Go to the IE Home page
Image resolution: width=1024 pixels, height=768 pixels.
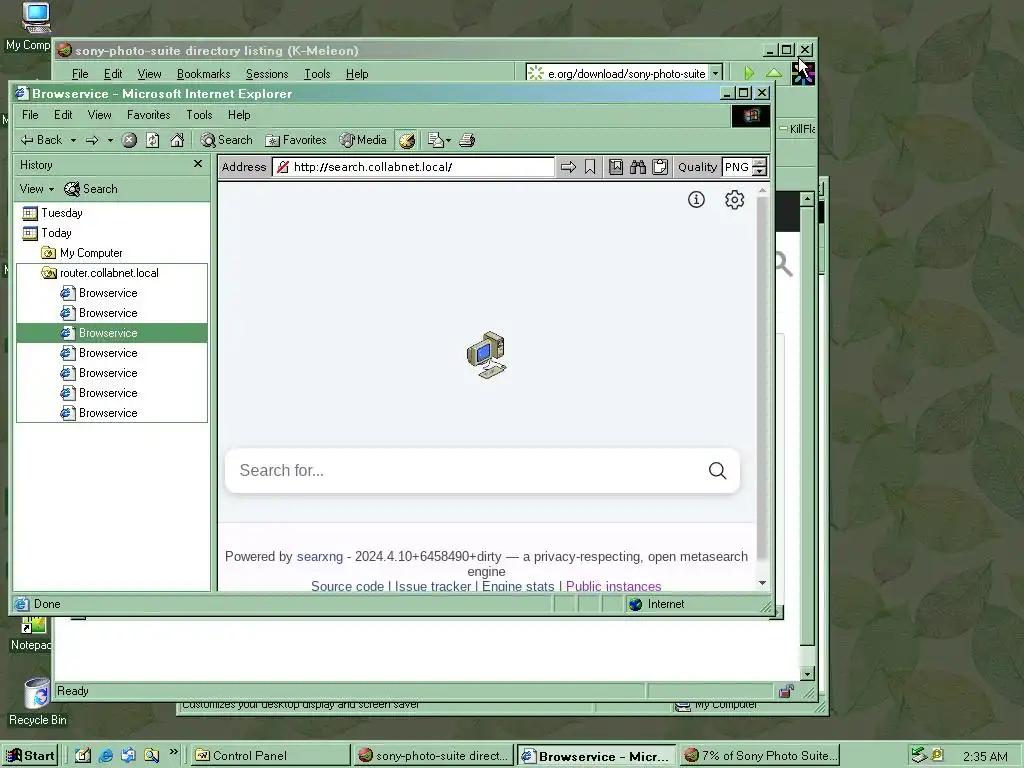pos(177,140)
